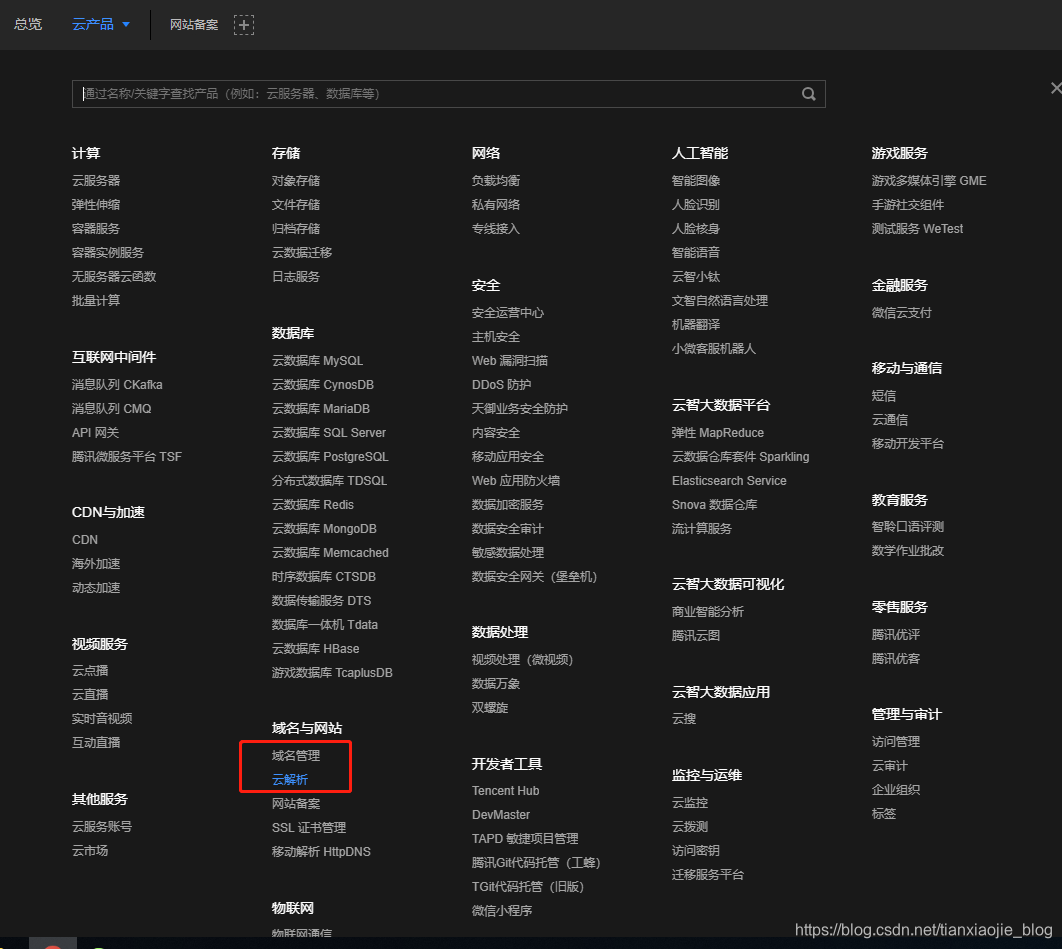The image size is (1062, 949).
Task: Open 机器翻译 link
Action: [x=696, y=325]
